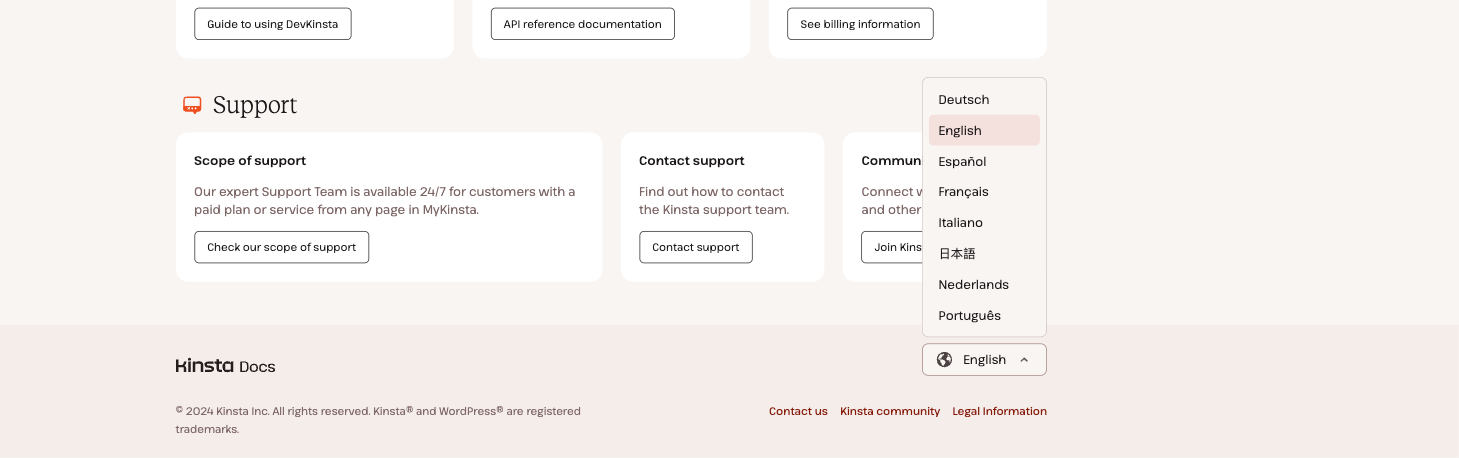
Task: Switch language to Español
Action: [x=962, y=162]
